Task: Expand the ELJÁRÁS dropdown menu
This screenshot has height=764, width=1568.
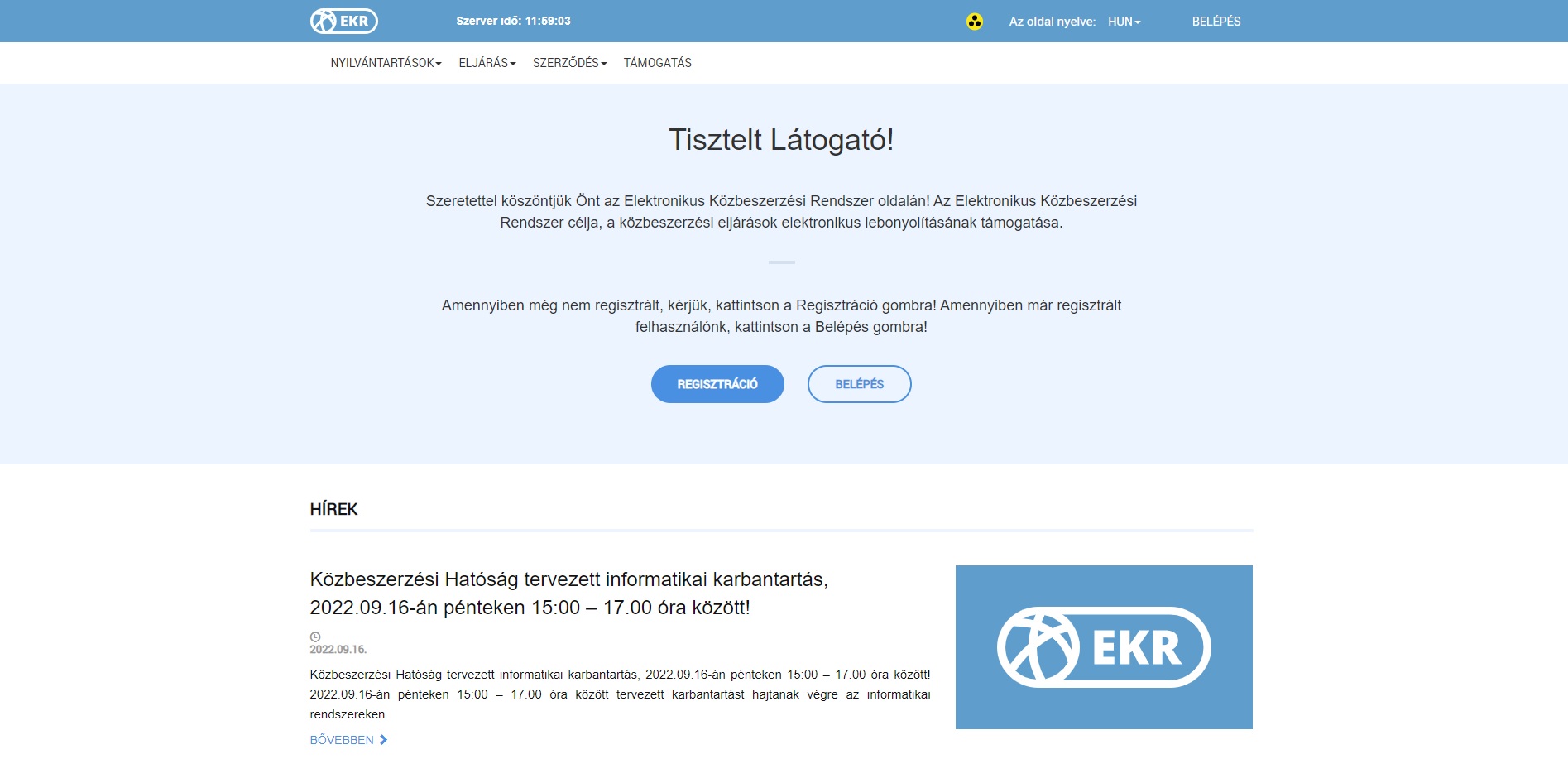Action: tap(487, 63)
